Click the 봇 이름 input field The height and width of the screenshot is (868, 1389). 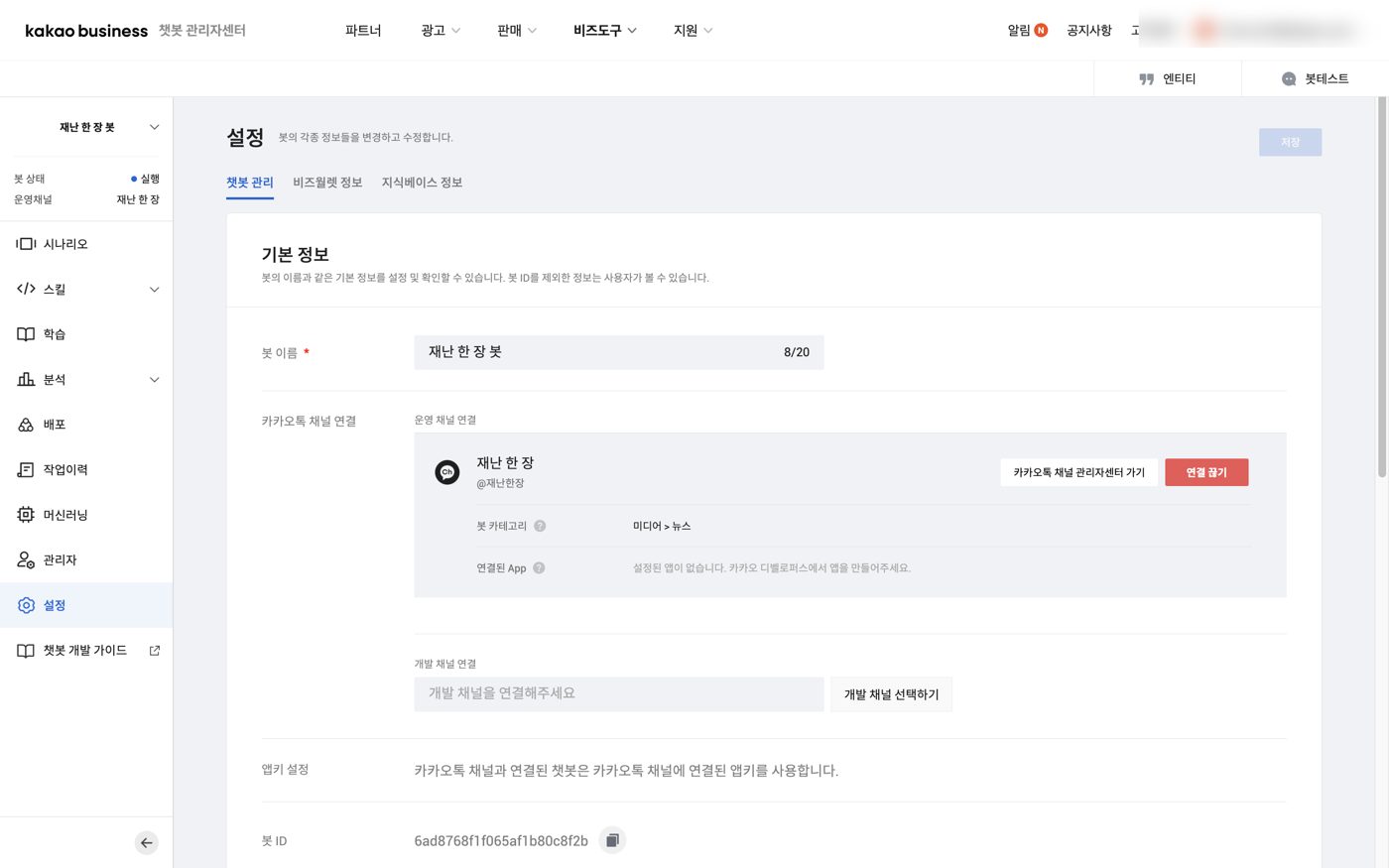pyautogui.click(x=619, y=352)
